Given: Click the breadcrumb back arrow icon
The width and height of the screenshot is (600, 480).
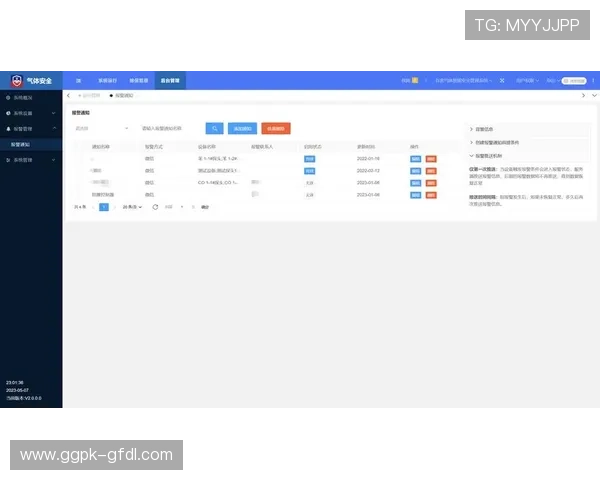Looking at the screenshot, I should point(68,95).
